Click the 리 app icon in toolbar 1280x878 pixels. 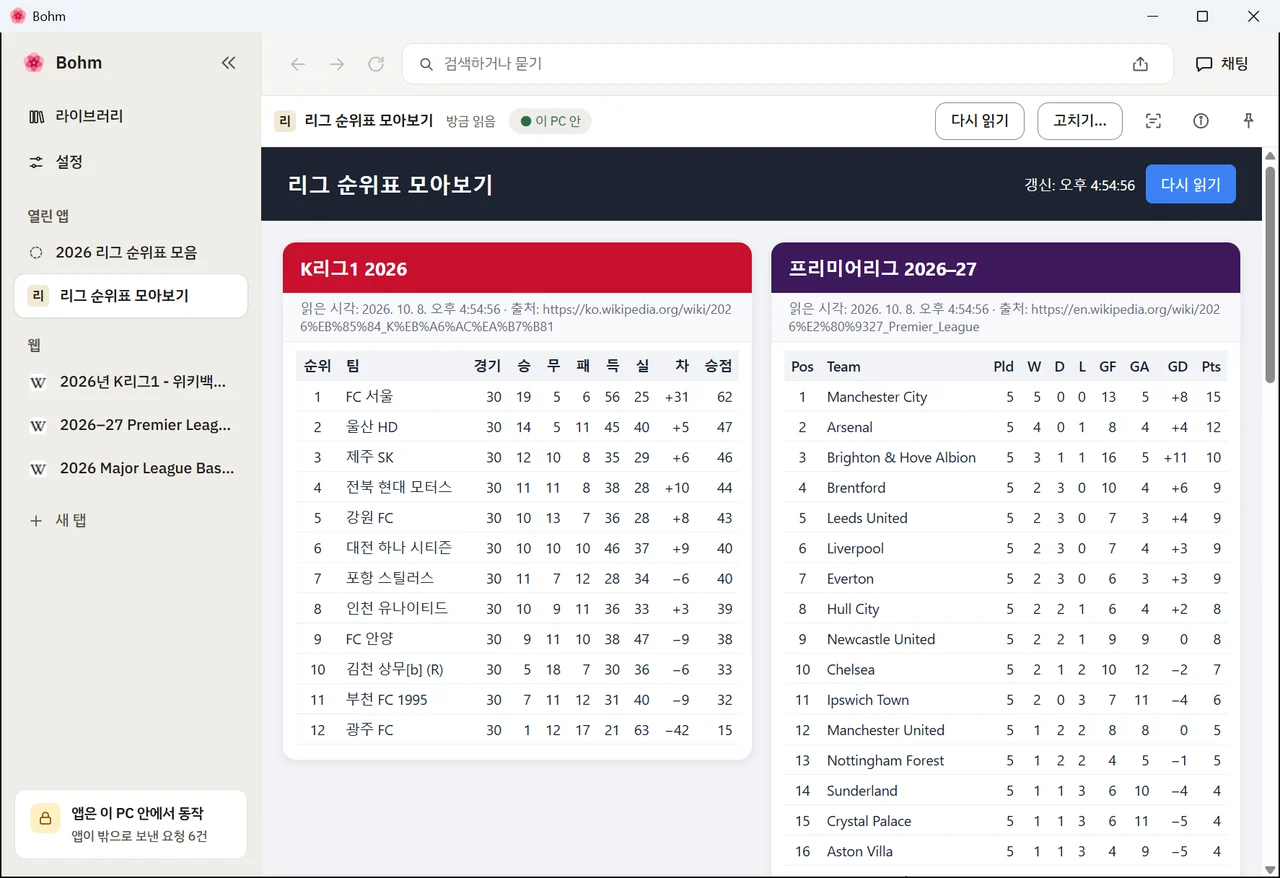[x=285, y=121]
